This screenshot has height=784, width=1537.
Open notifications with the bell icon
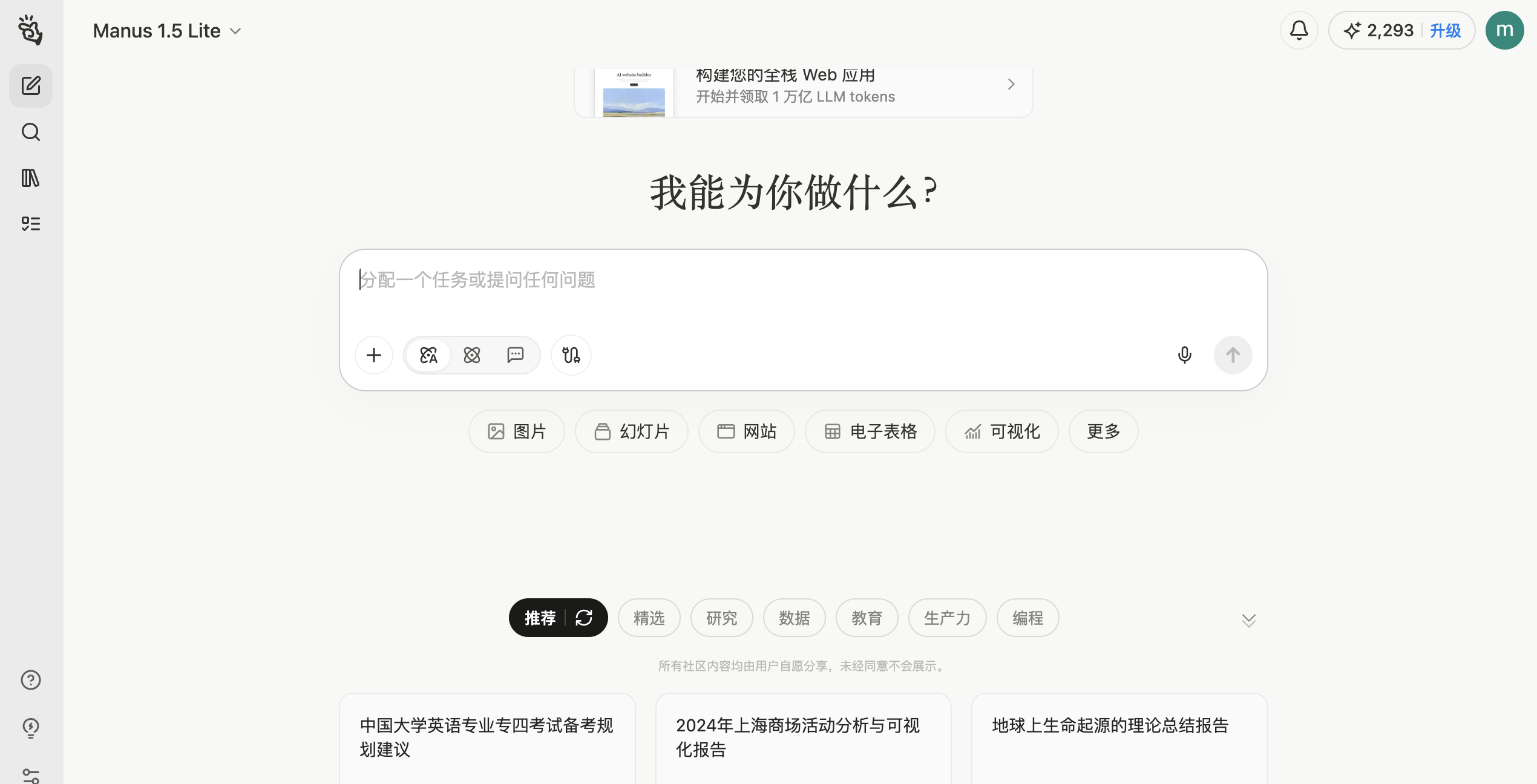tap(1299, 30)
